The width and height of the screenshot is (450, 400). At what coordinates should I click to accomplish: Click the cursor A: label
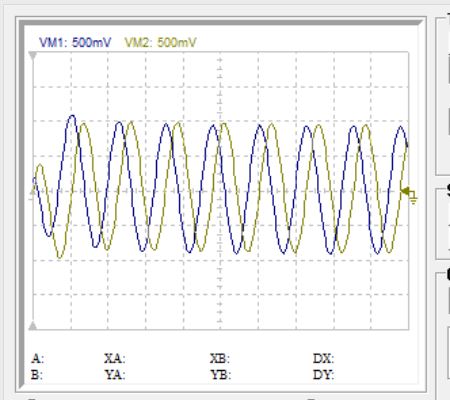point(38,359)
